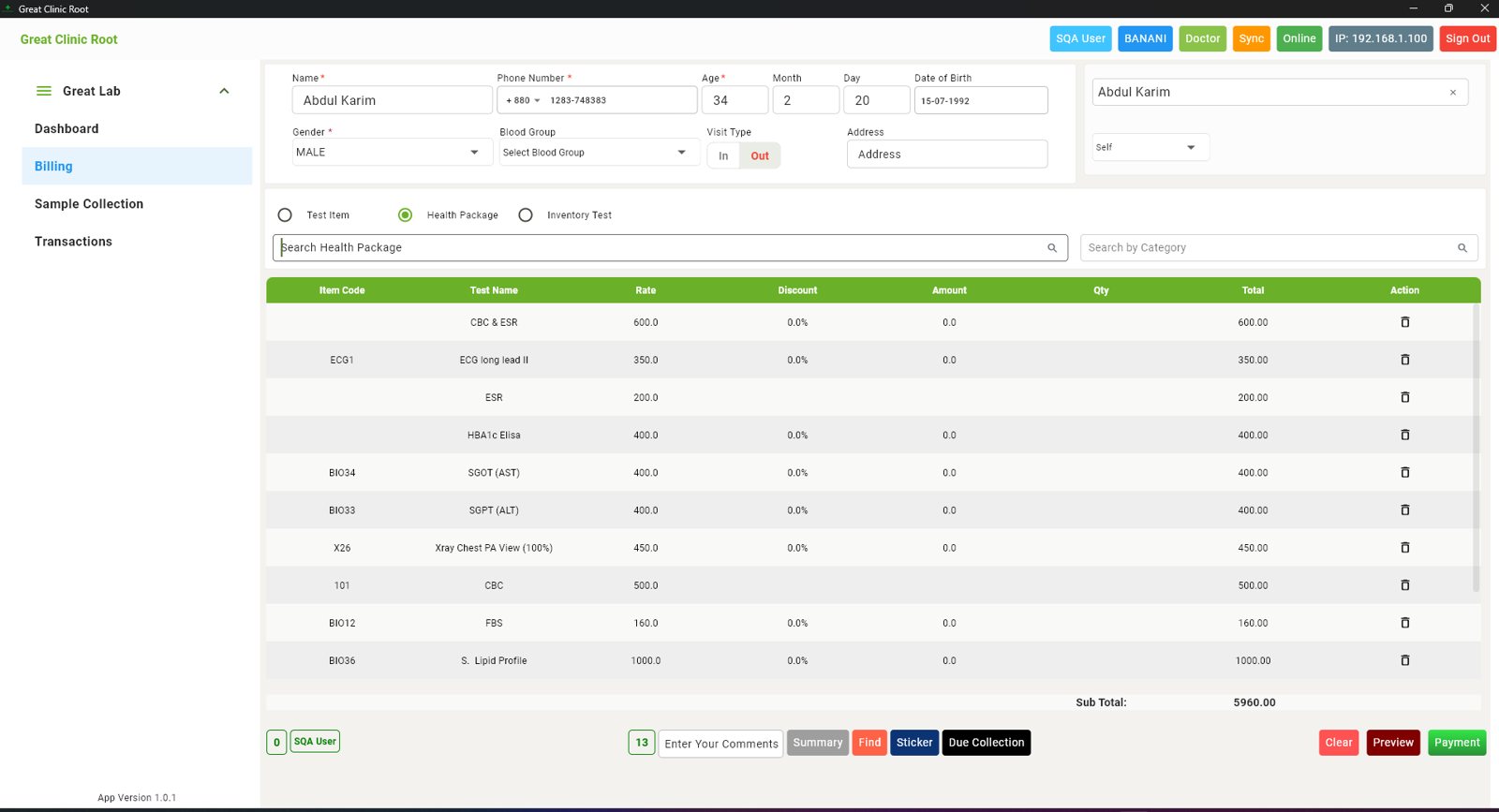Click the SQA User header button
The image size is (1499, 812).
click(x=1080, y=38)
